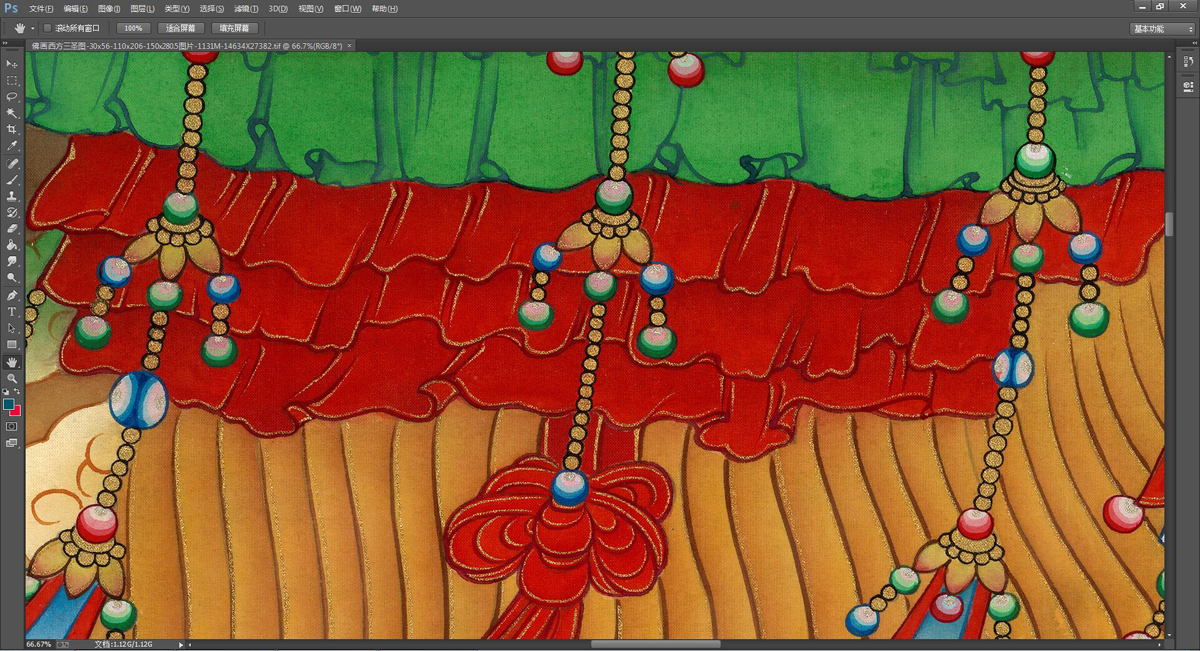
Task: Click the 填充屏幕 button
Action: (x=235, y=28)
